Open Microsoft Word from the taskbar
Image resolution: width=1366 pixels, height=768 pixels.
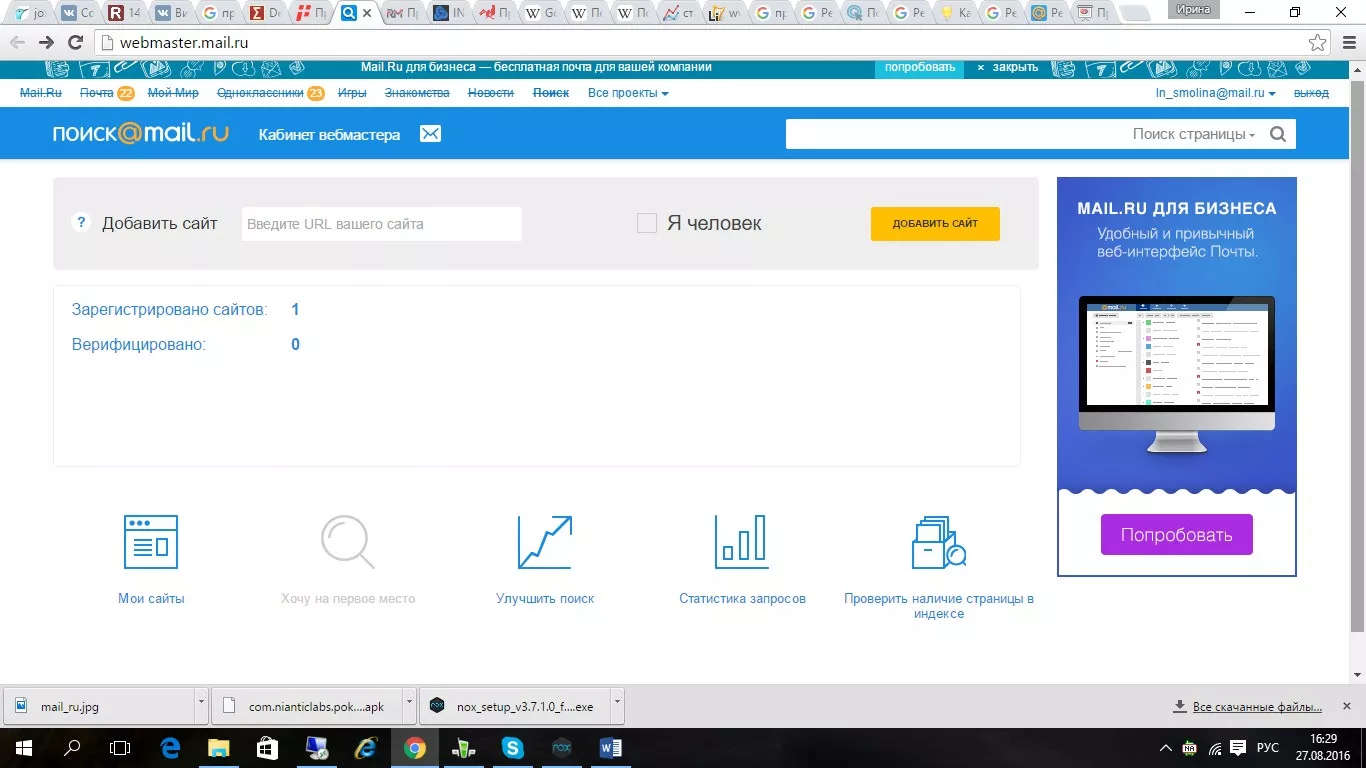tap(610, 748)
